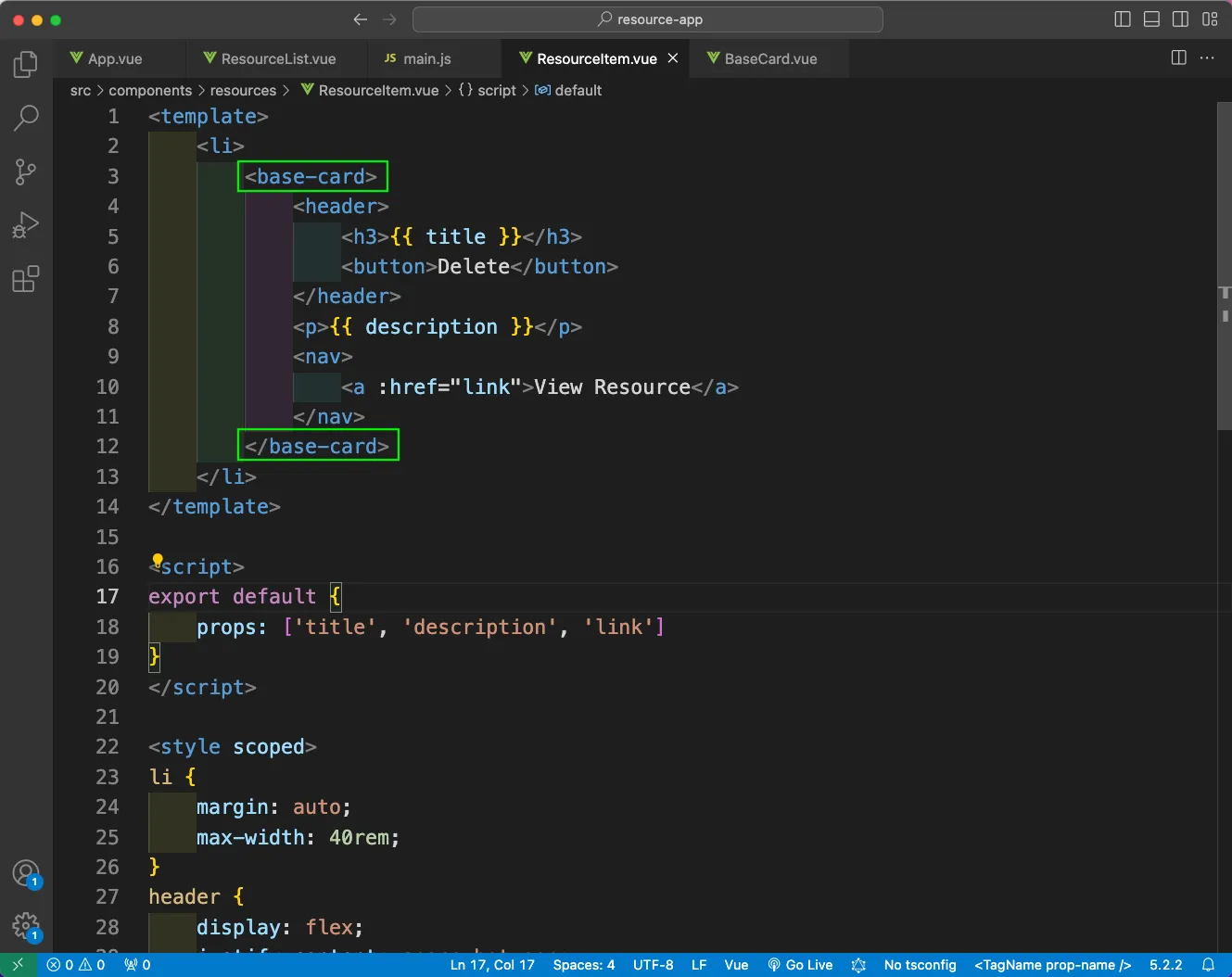The width and height of the screenshot is (1232, 977).
Task: Click TagName prop-name status item
Action: pyautogui.click(x=1052, y=965)
